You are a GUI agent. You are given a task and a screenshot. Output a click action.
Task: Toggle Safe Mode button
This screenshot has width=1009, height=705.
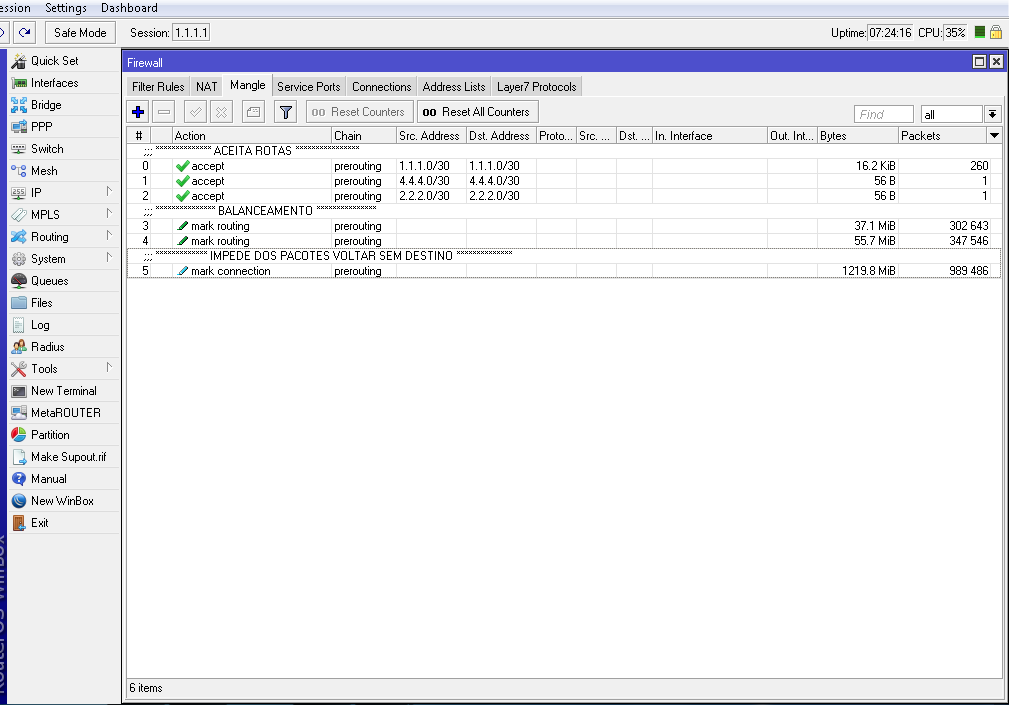tap(80, 33)
